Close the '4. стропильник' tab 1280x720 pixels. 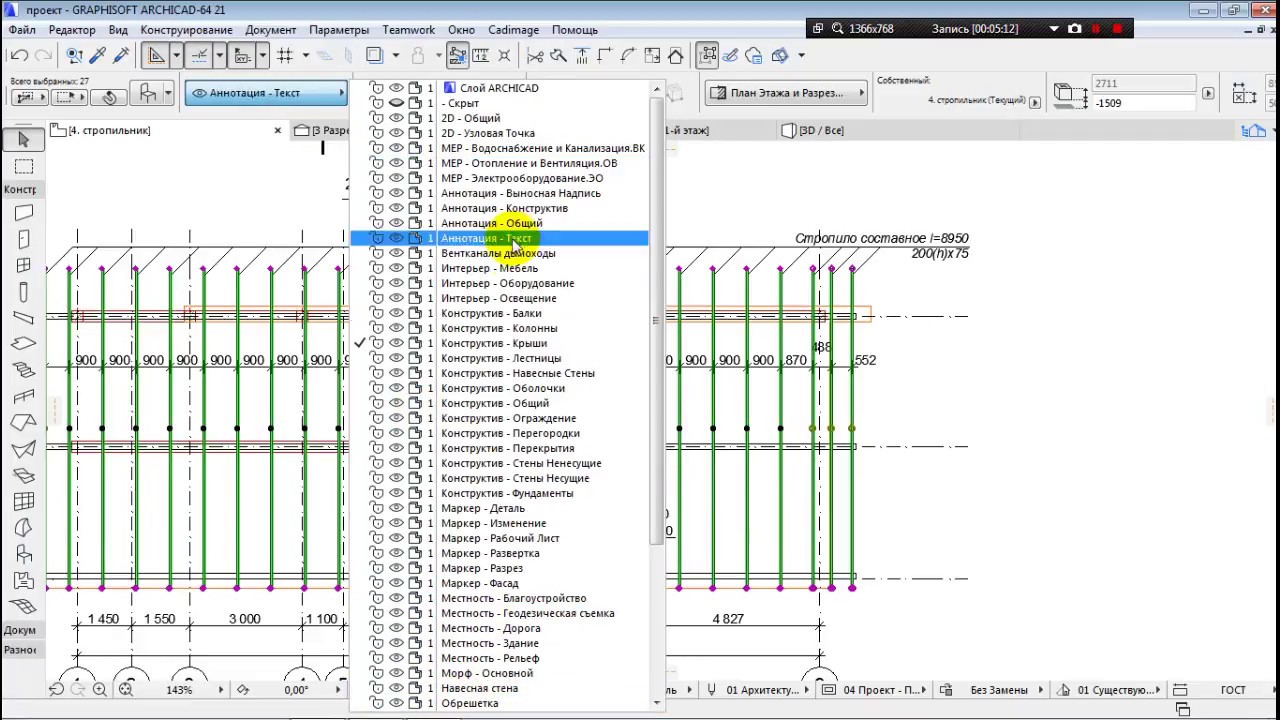pos(278,131)
